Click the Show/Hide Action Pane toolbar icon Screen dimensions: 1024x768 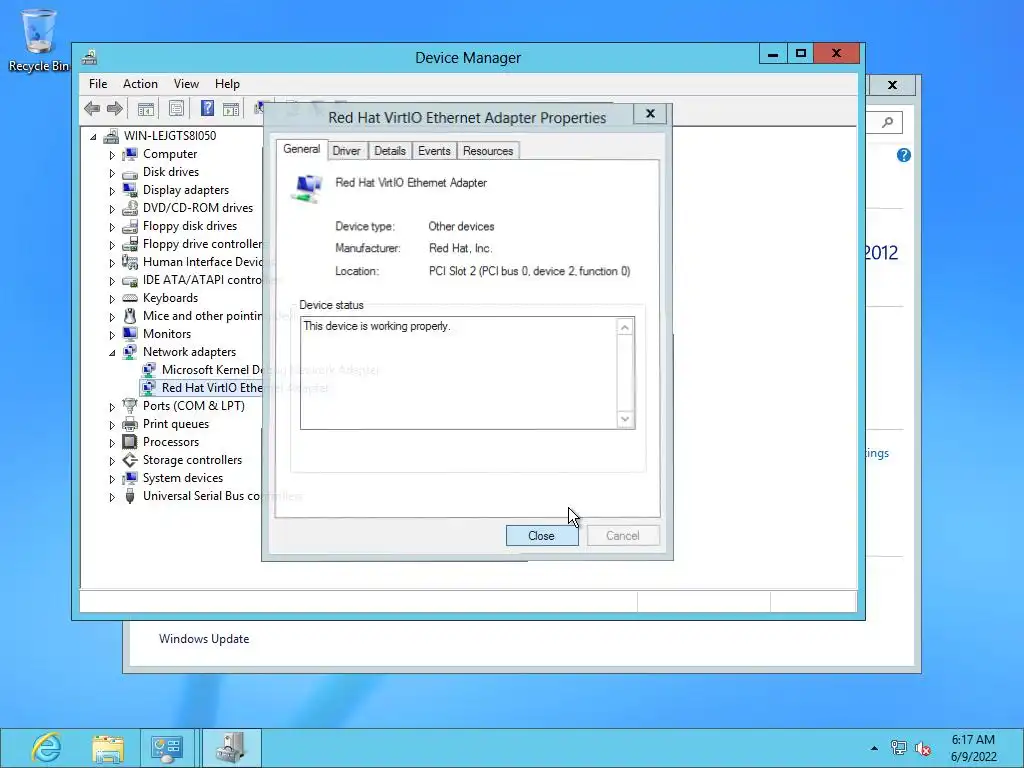pyautogui.click(x=231, y=108)
